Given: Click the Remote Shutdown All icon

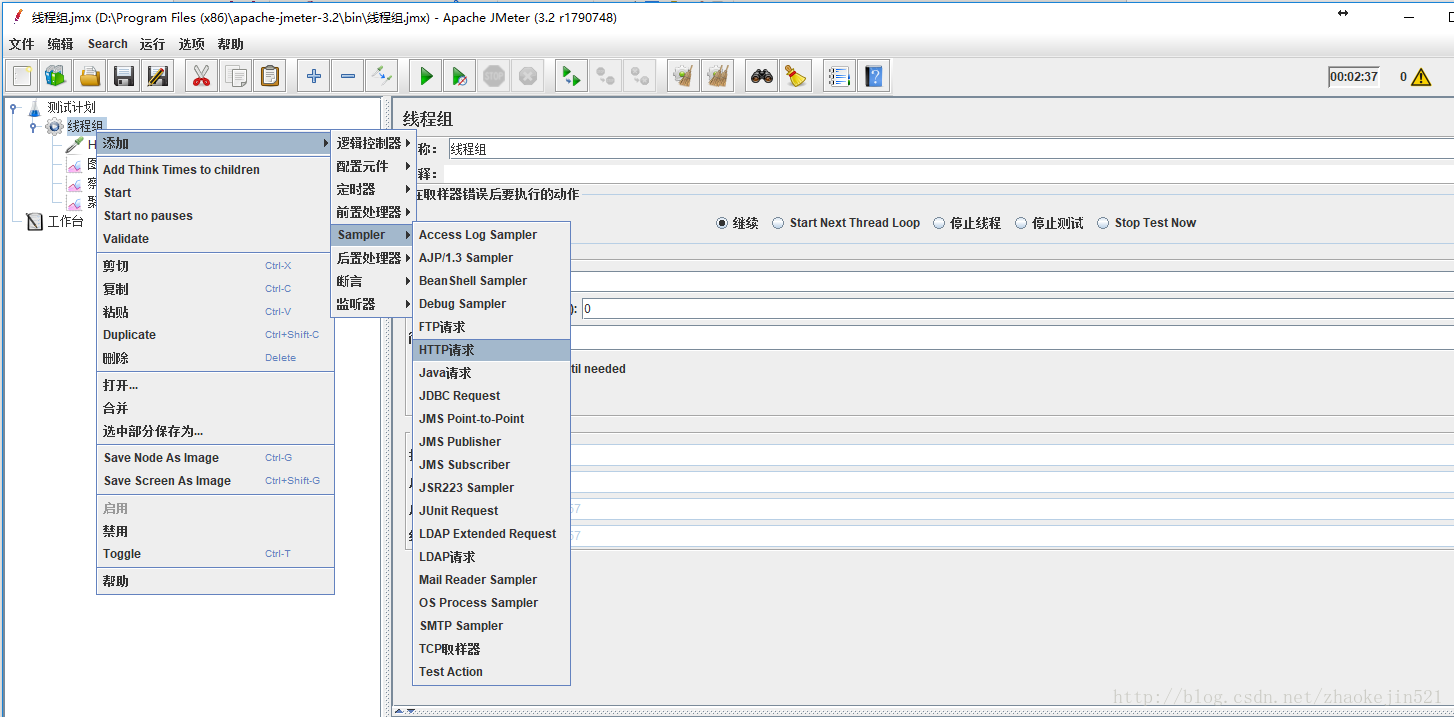Looking at the screenshot, I should 640,76.
